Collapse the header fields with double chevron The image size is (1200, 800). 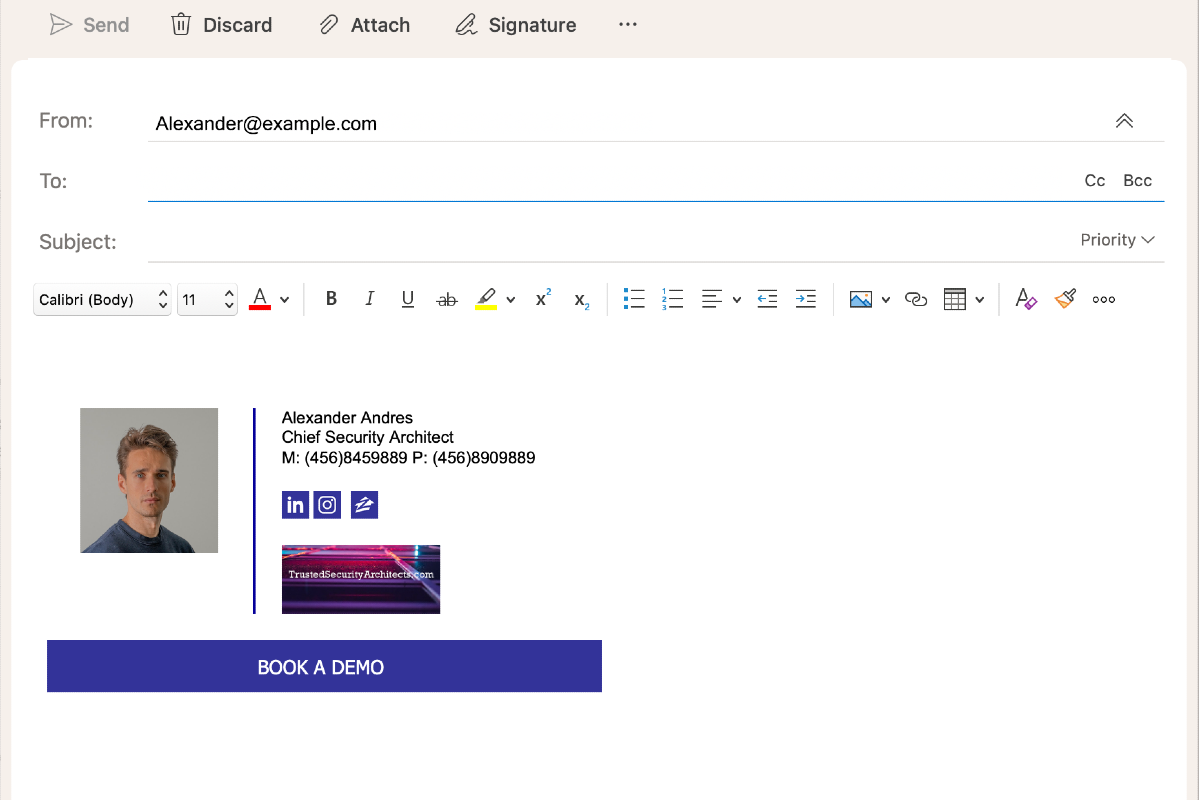coord(1124,121)
